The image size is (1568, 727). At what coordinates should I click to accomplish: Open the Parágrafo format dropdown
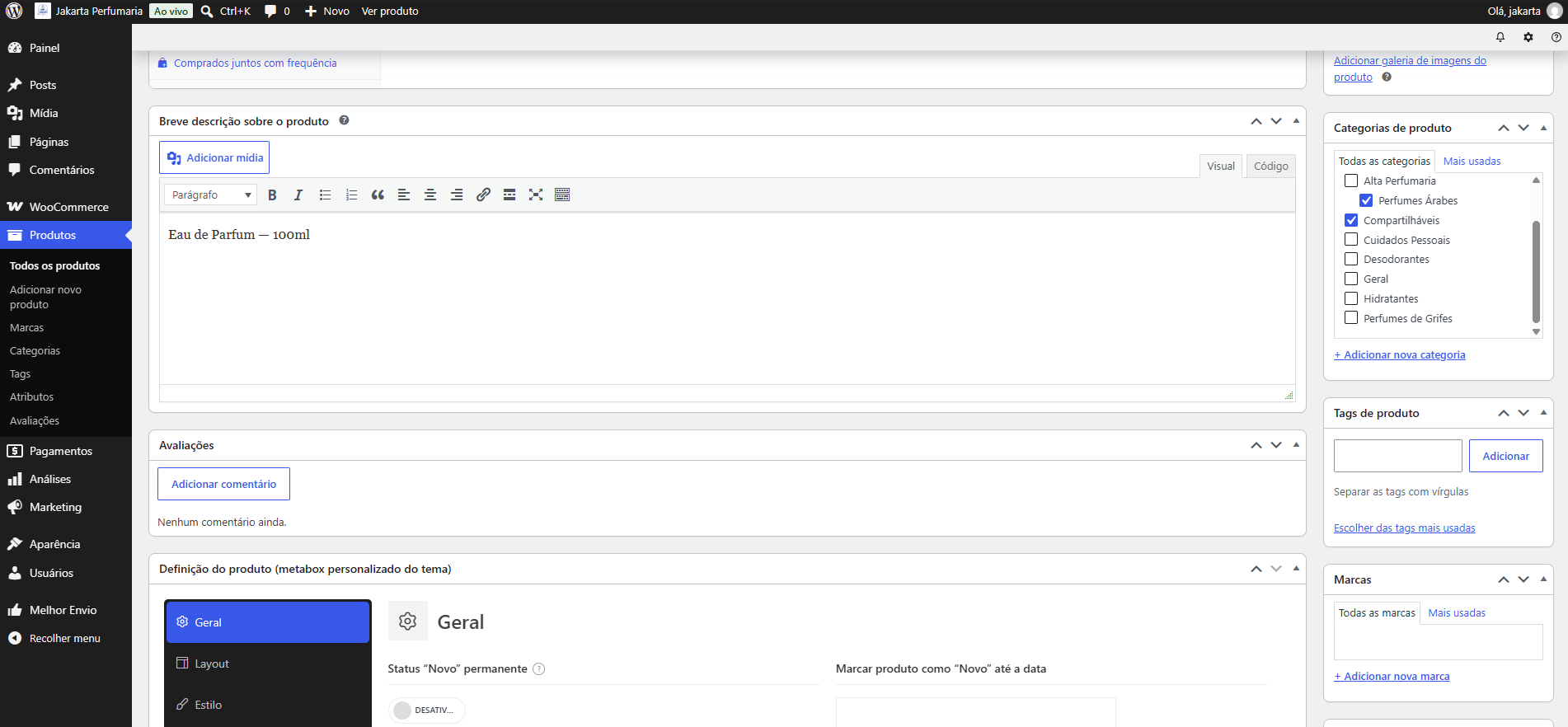pyautogui.click(x=211, y=195)
